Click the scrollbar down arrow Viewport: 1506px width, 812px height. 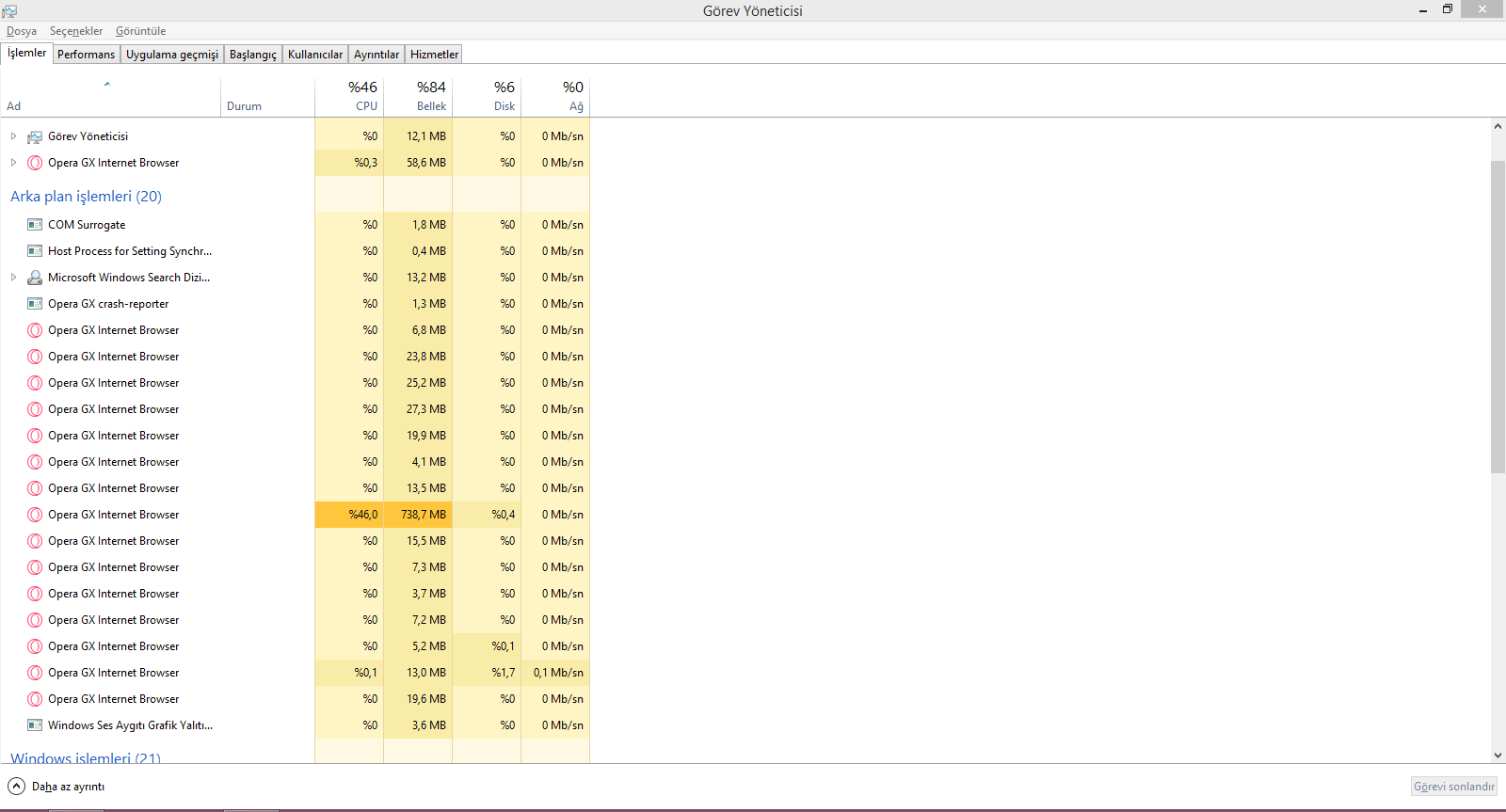(1498, 755)
